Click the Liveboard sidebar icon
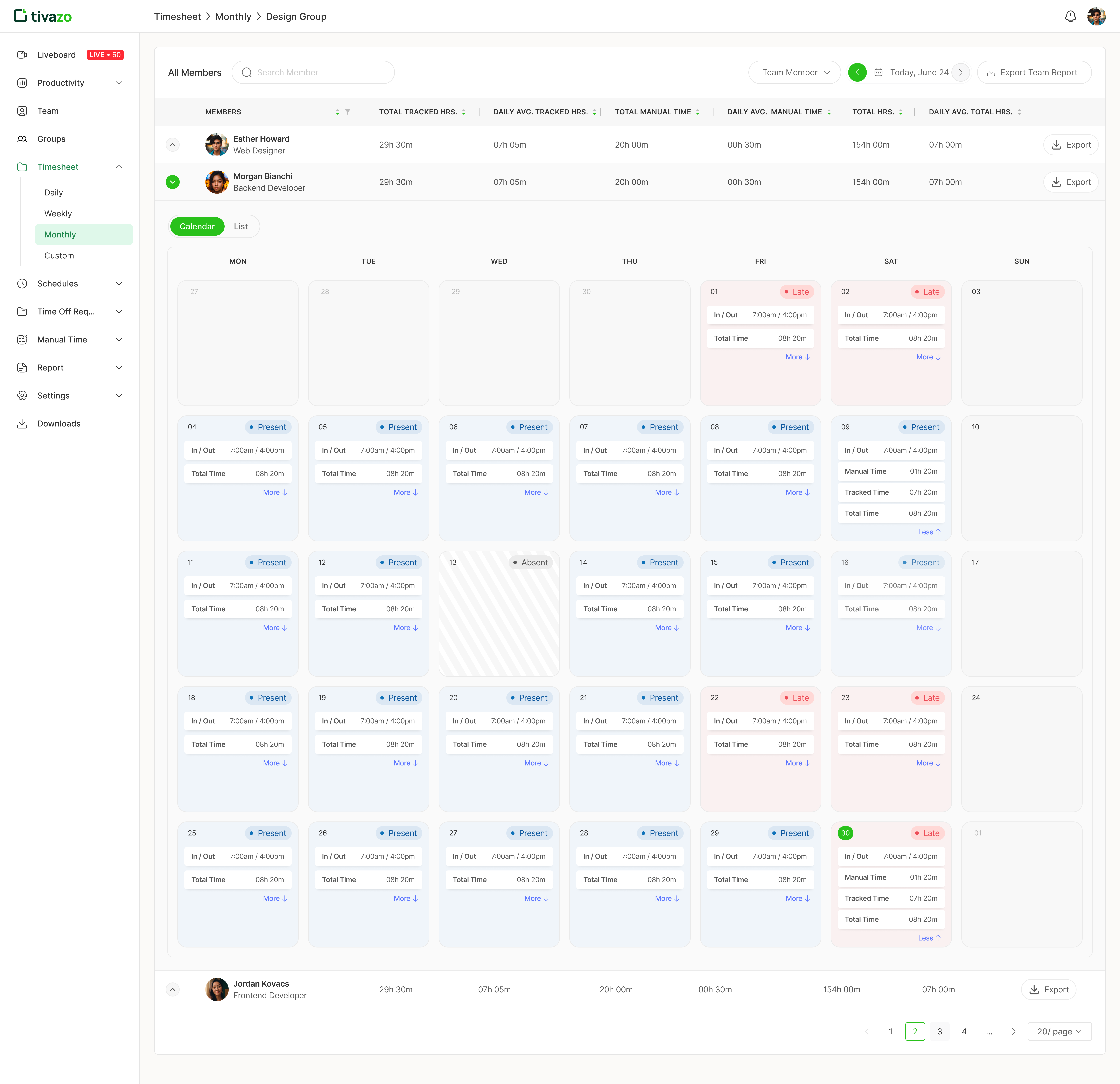This screenshot has width=1120, height=1084. (22, 55)
